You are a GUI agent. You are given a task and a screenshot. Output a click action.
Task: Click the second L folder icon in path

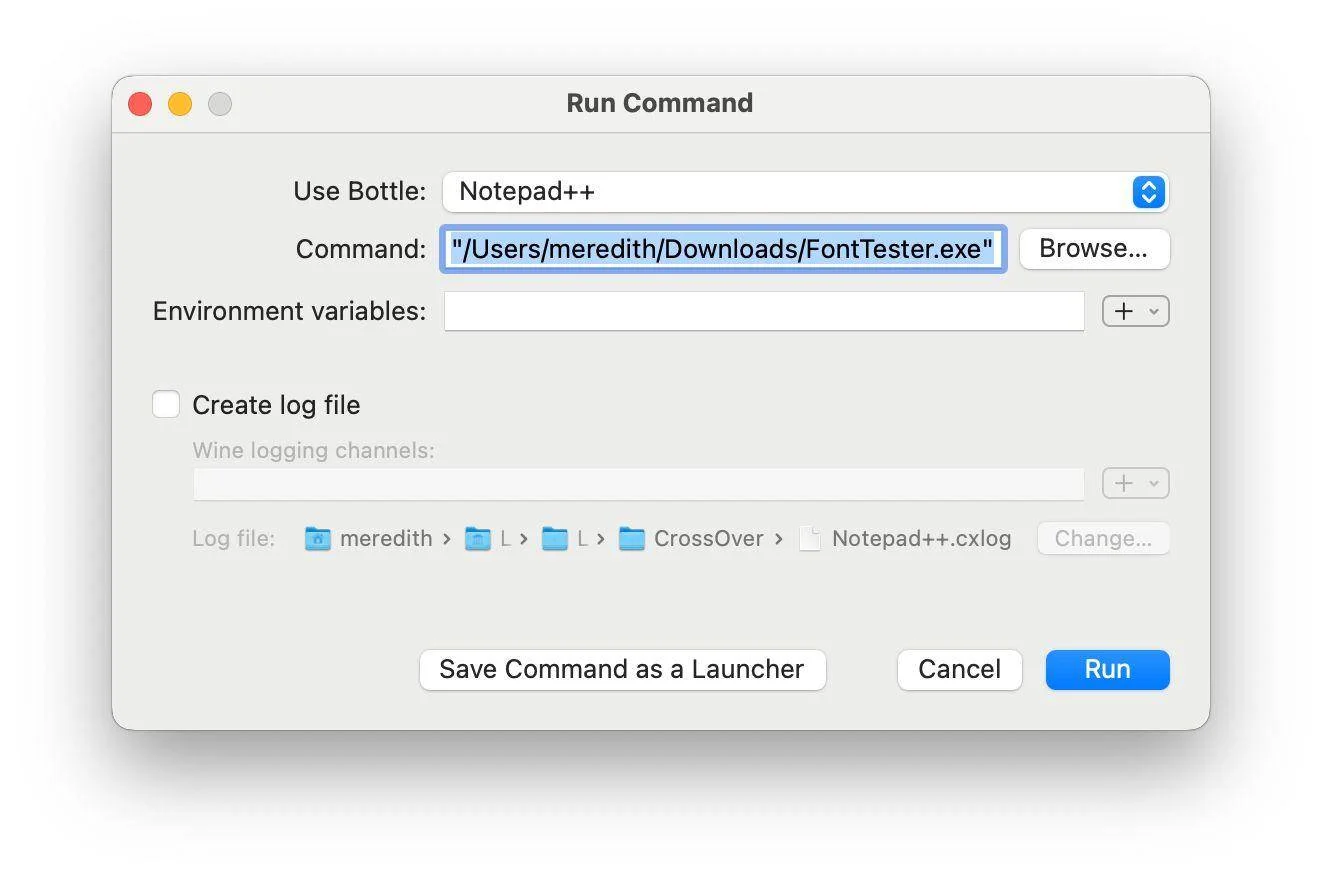point(554,539)
